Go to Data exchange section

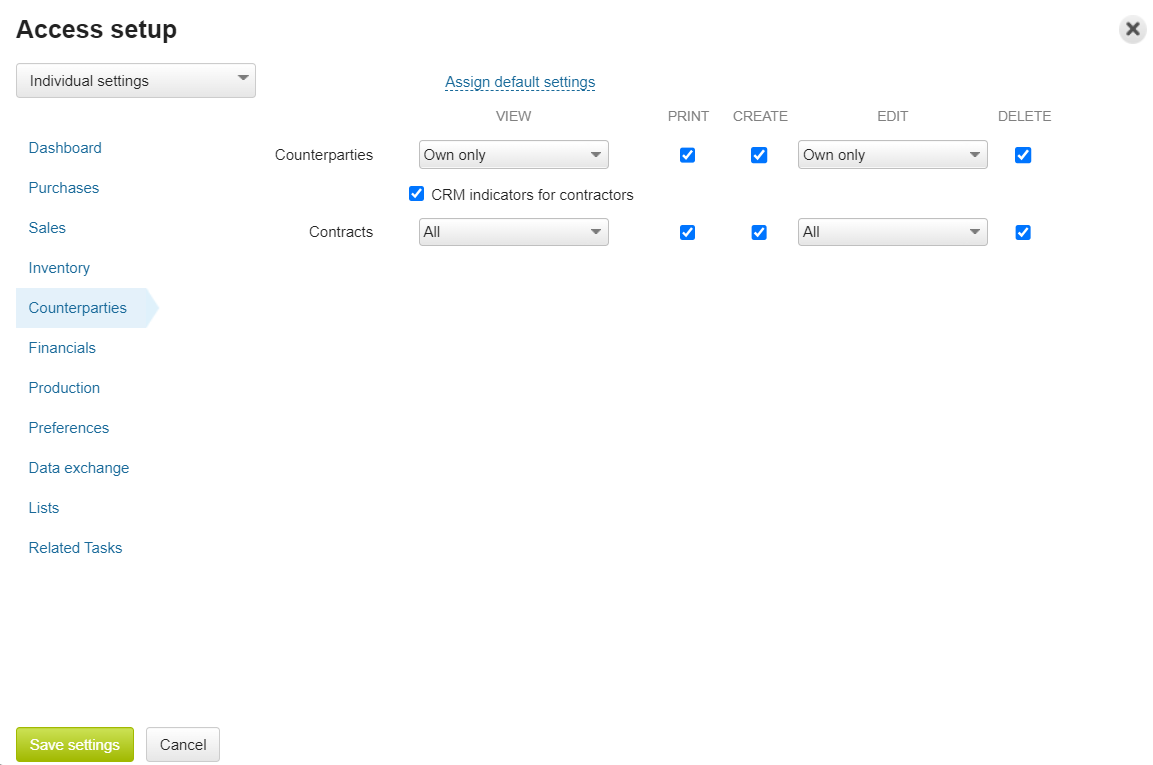[x=79, y=468]
